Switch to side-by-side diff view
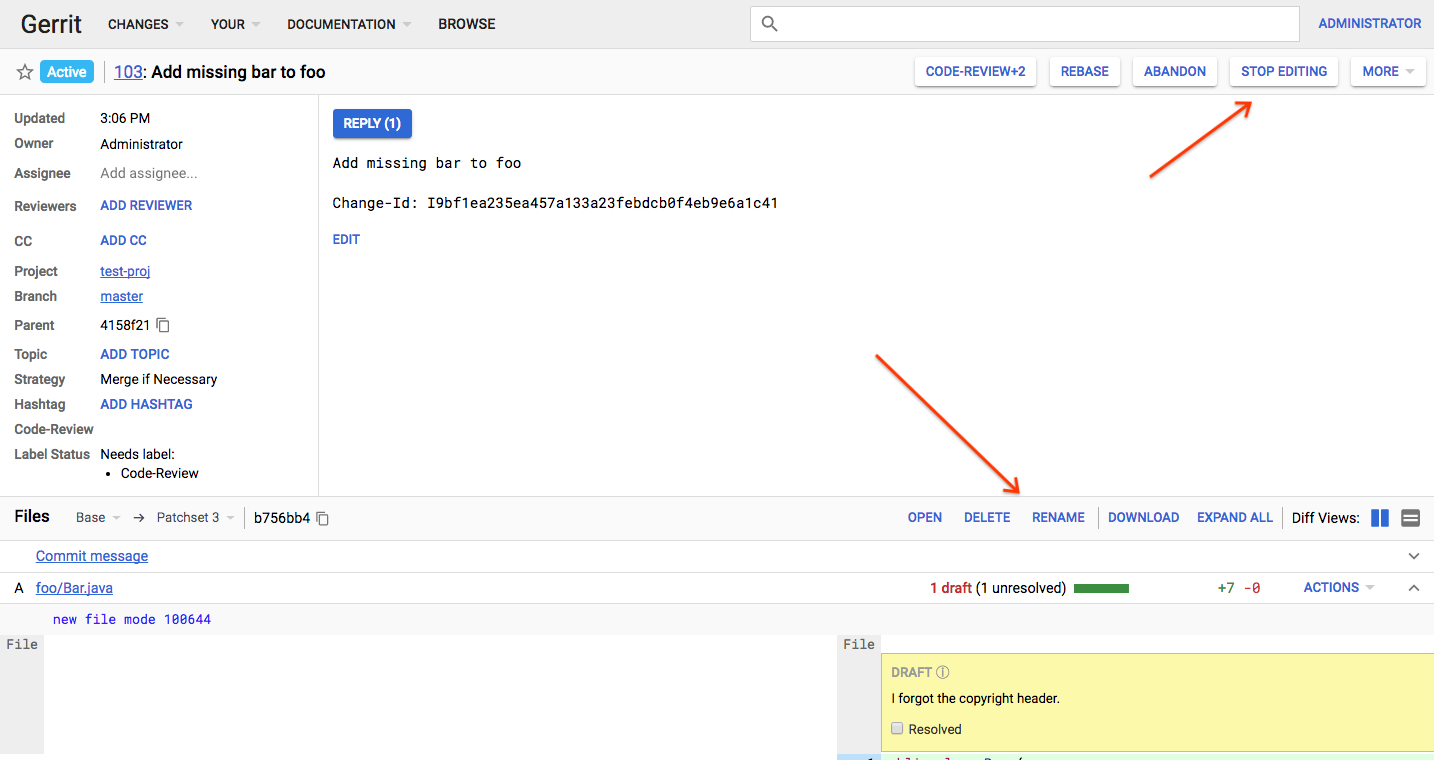The height and width of the screenshot is (761, 1436). (x=1380, y=518)
